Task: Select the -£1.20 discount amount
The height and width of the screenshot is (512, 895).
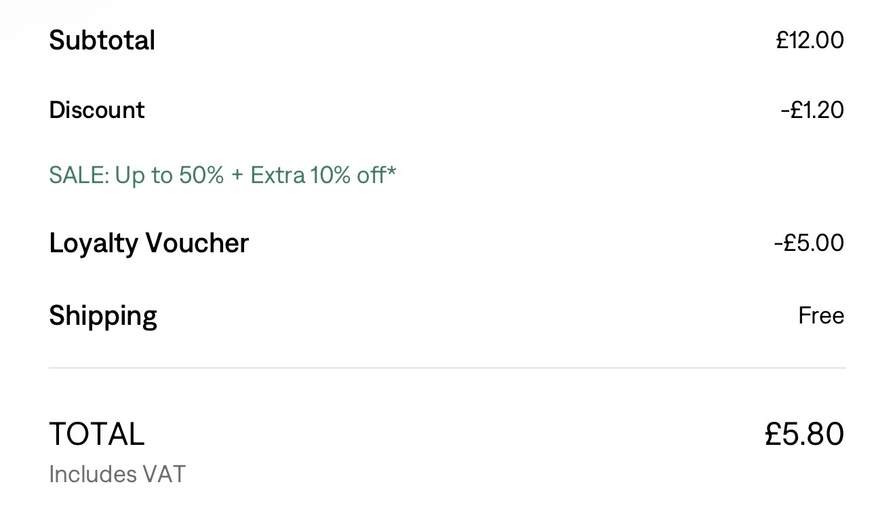Action: point(812,110)
